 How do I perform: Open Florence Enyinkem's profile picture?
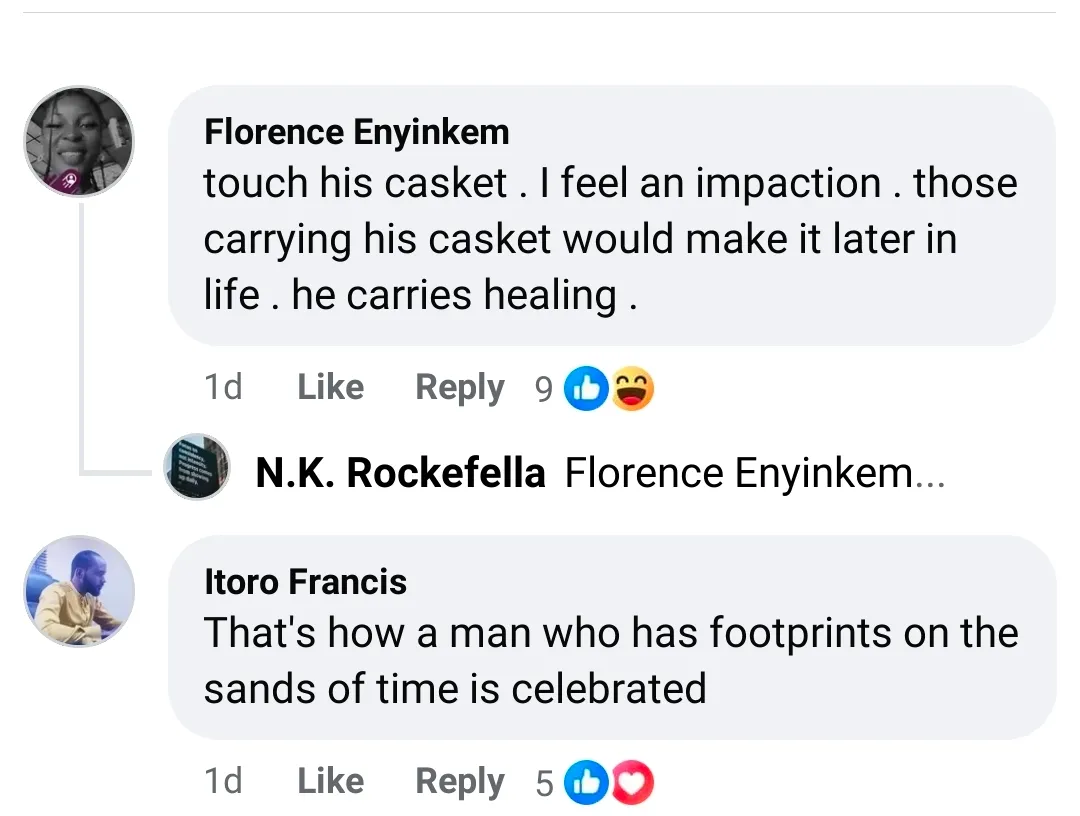coord(79,142)
